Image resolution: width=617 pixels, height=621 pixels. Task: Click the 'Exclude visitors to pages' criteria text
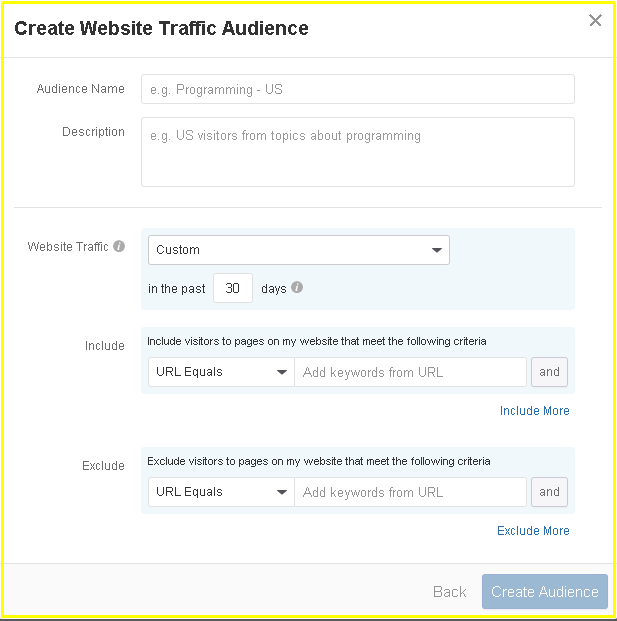pyautogui.click(x=318, y=461)
